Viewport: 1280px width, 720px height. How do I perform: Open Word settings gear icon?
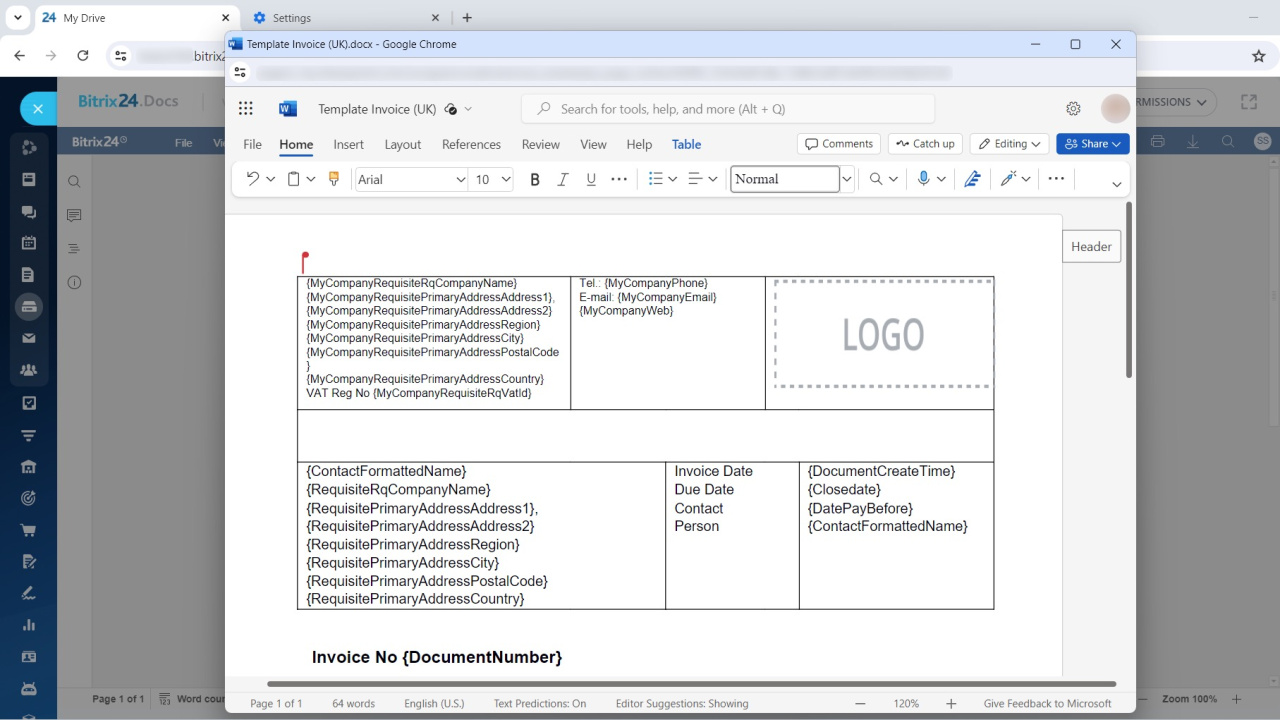[x=1073, y=109]
